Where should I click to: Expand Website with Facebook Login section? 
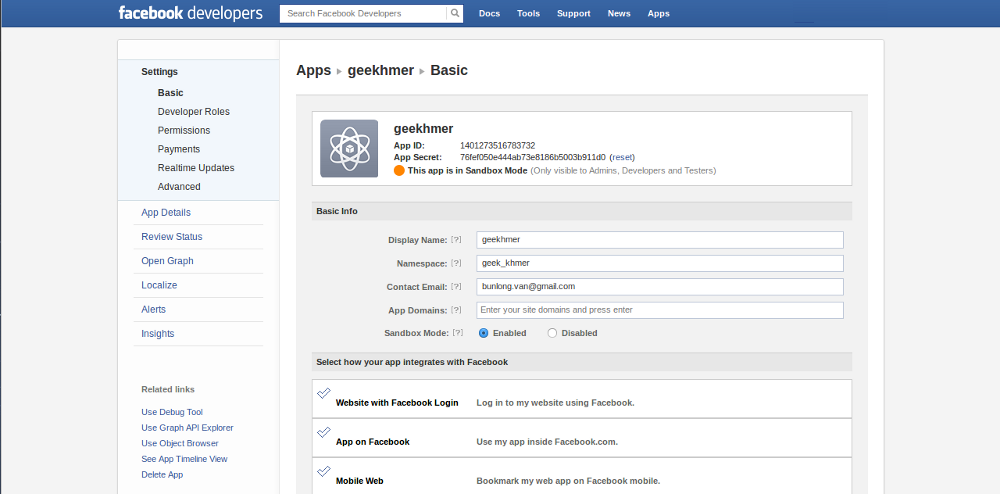click(x=582, y=399)
